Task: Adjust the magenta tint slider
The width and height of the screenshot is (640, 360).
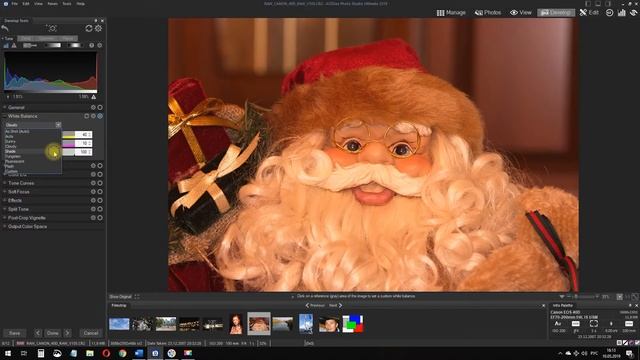Action: pyautogui.click(x=69, y=144)
